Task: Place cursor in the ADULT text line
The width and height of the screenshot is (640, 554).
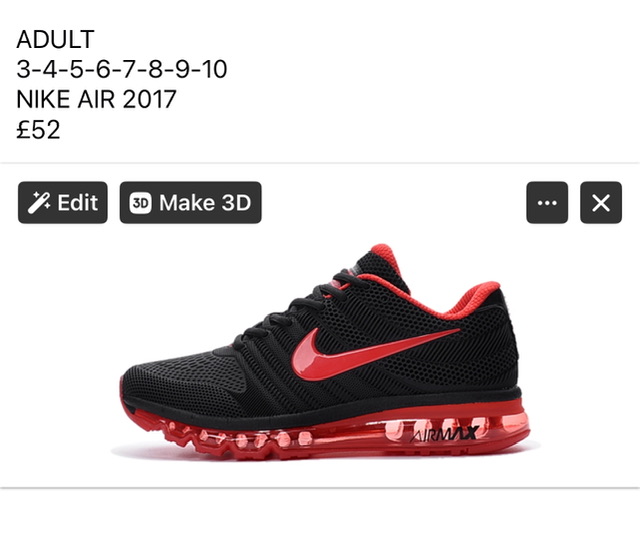Action: (56, 39)
